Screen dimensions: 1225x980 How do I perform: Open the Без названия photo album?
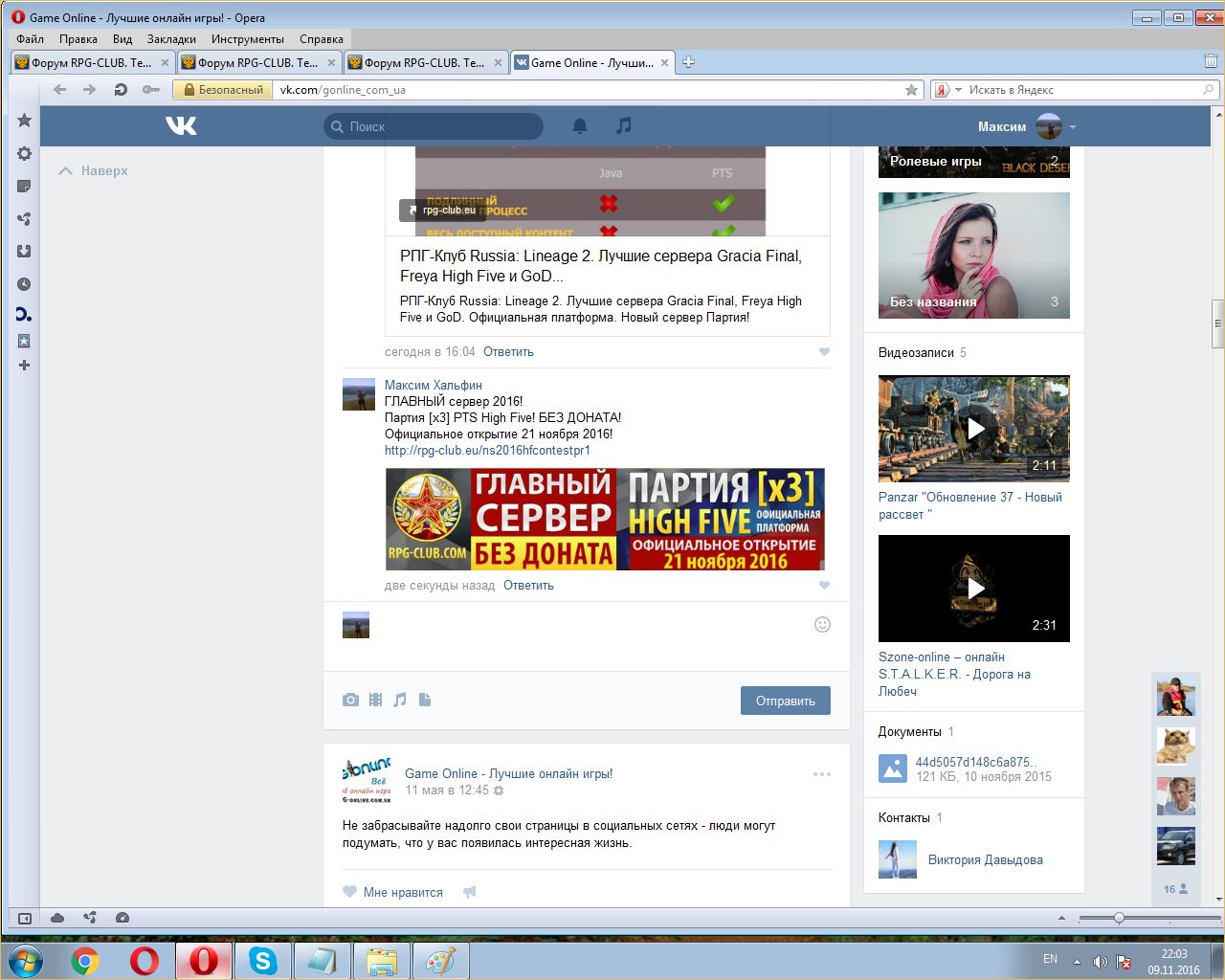coord(974,256)
